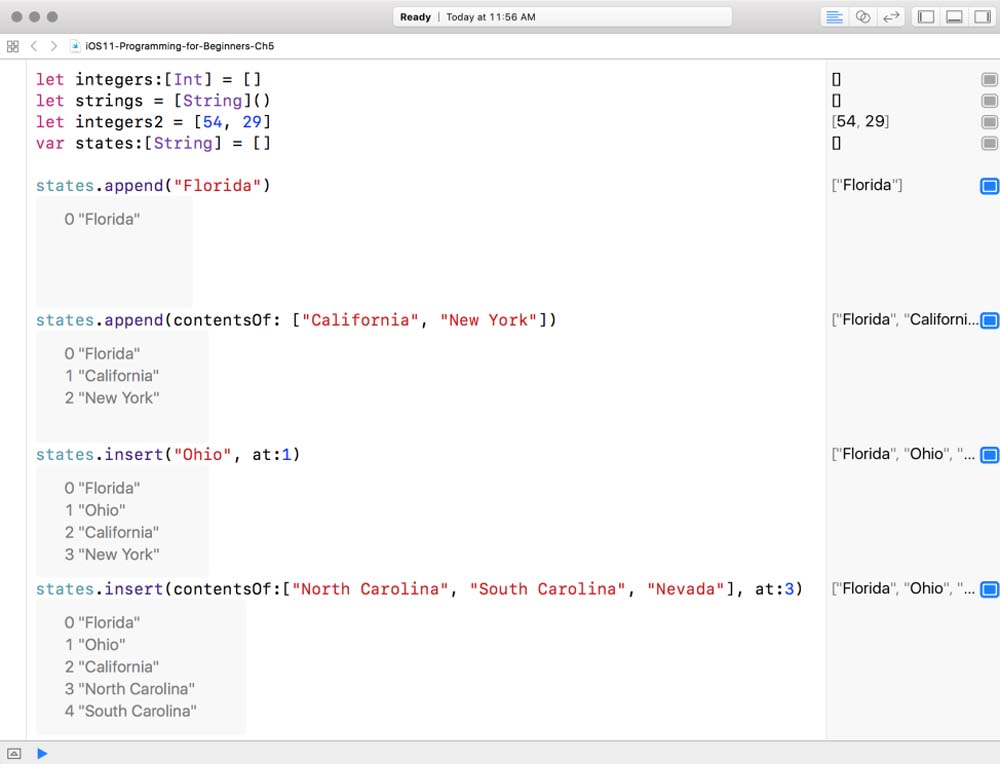The width and height of the screenshot is (1000, 764).
Task: Go back using the left chevron
Action: click(x=33, y=46)
